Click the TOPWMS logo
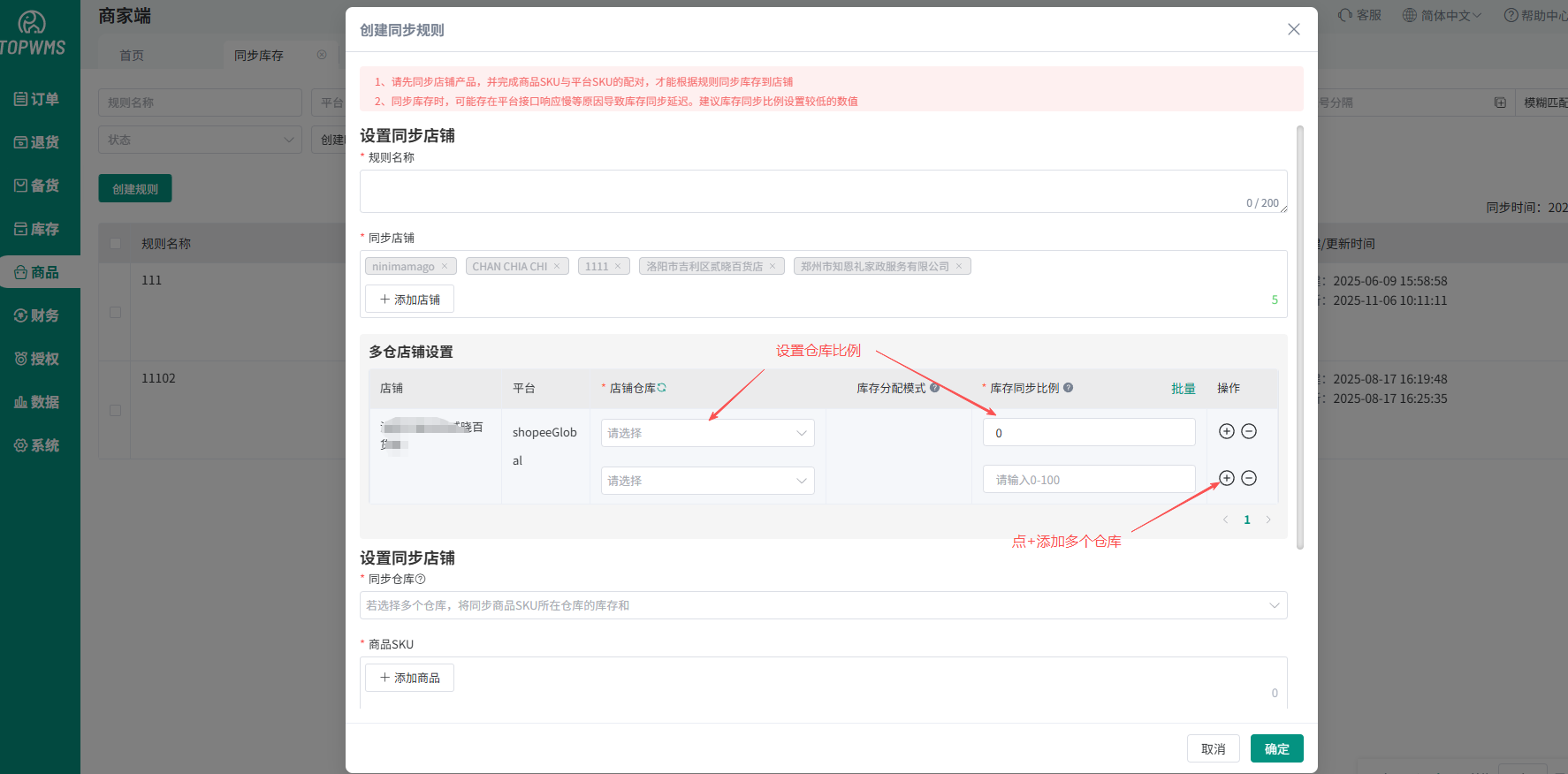The width and height of the screenshot is (1568, 774). click(33, 34)
